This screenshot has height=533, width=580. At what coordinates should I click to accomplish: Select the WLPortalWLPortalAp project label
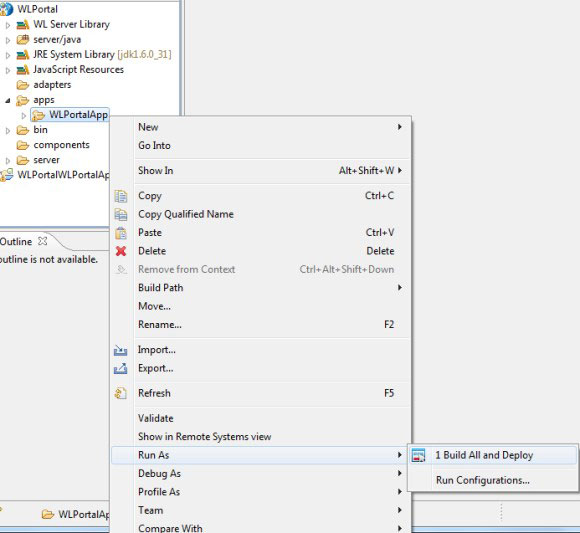coord(63,175)
